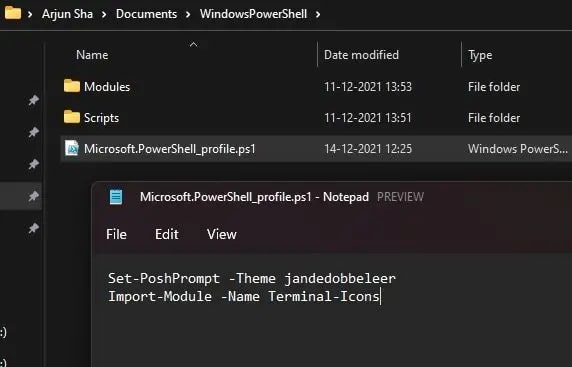Click the pin icon beside Modules row
Viewport: 572px width, 367px height.
[34, 100]
